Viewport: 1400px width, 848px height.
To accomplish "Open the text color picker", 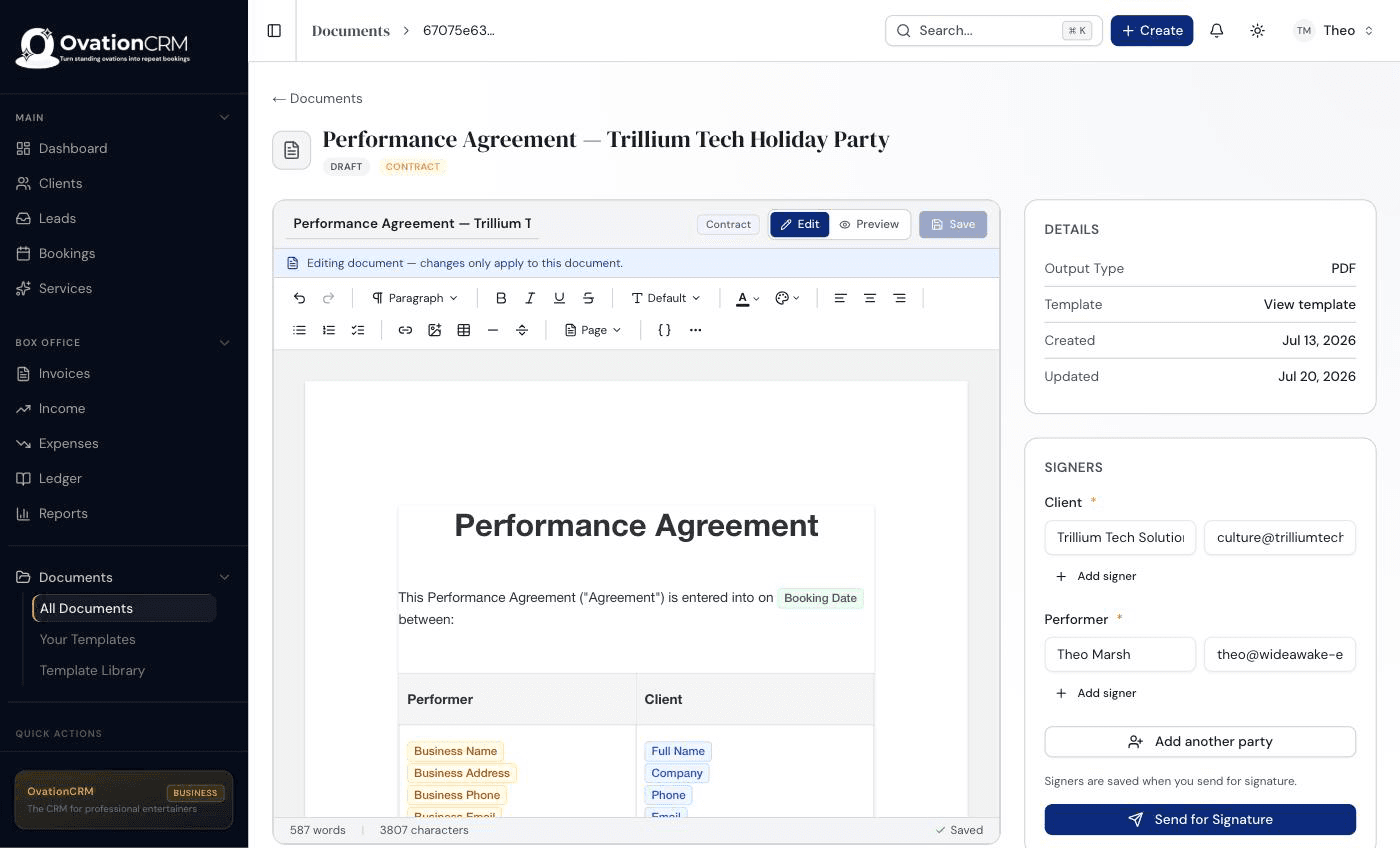I will point(748,298).
